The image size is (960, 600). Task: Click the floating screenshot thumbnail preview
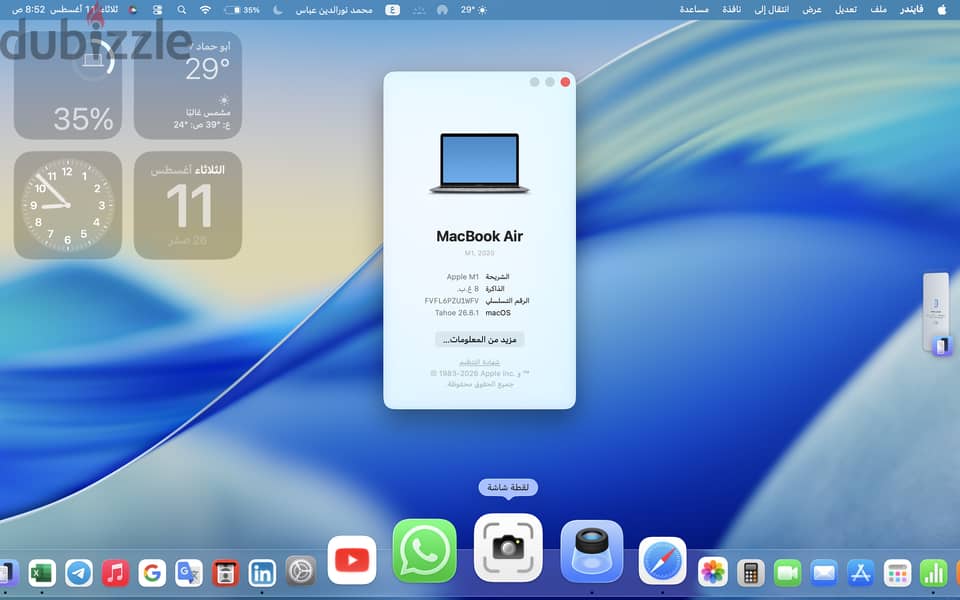tap(937, 313)
